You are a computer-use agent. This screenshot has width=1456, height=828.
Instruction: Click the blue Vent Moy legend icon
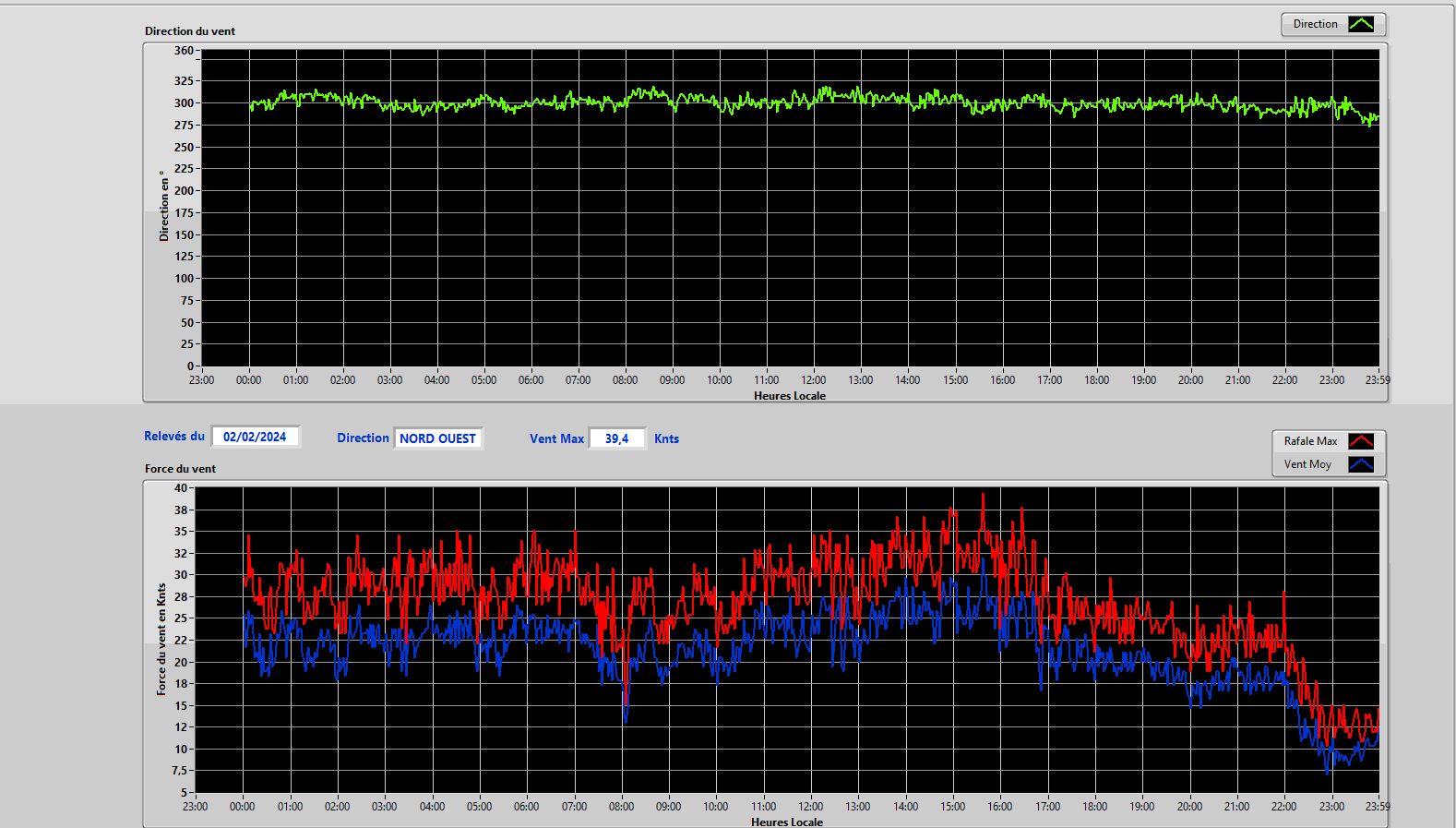point(1361,464)
